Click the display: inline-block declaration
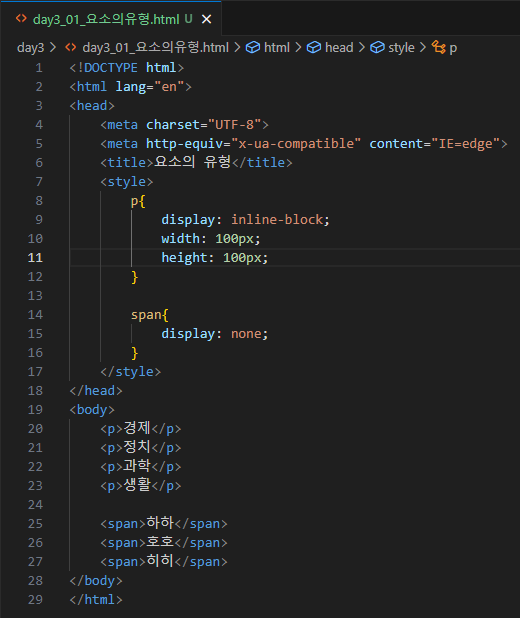 coord(245,220)
